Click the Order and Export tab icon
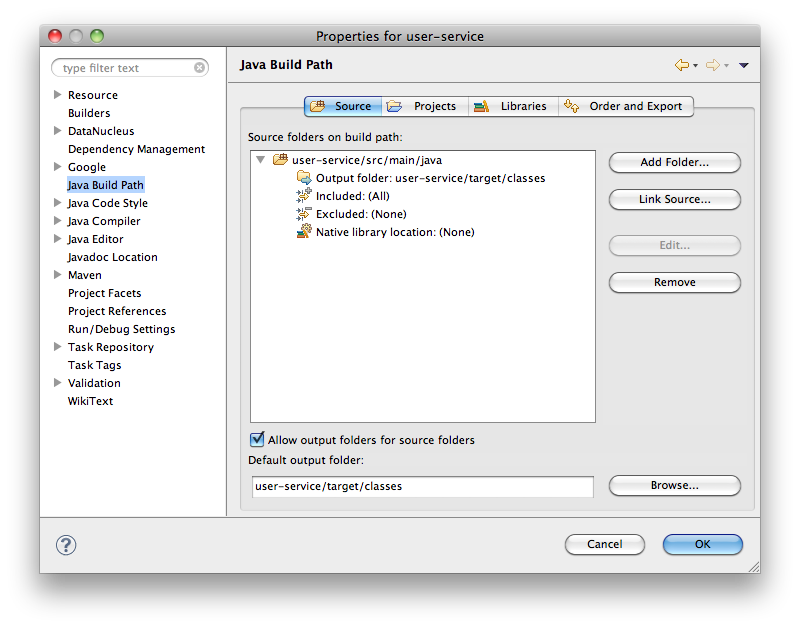Image resolution: width=800 pixels, height=628 pixels. (x=571, y=106)
